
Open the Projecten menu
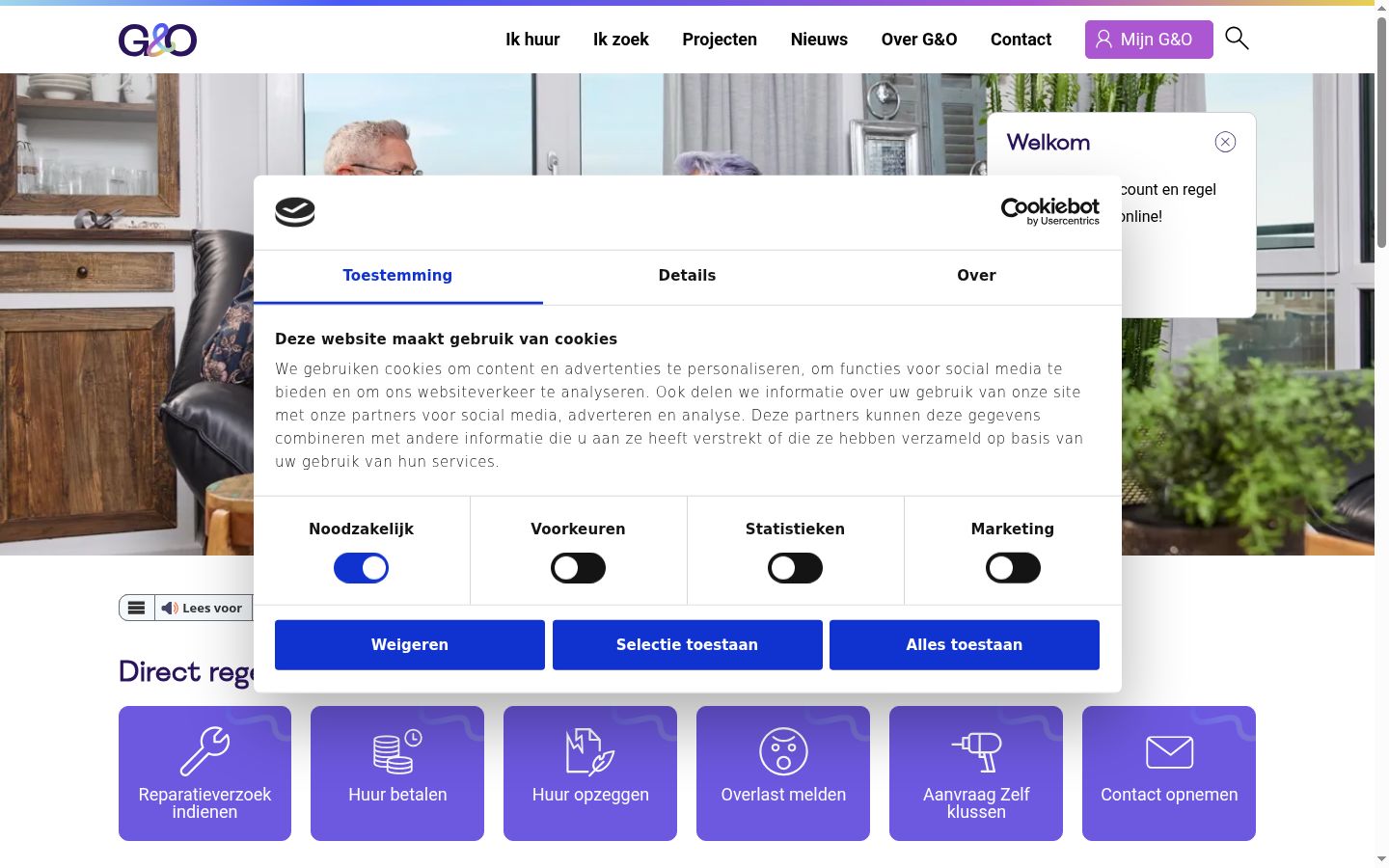[720, 40]
